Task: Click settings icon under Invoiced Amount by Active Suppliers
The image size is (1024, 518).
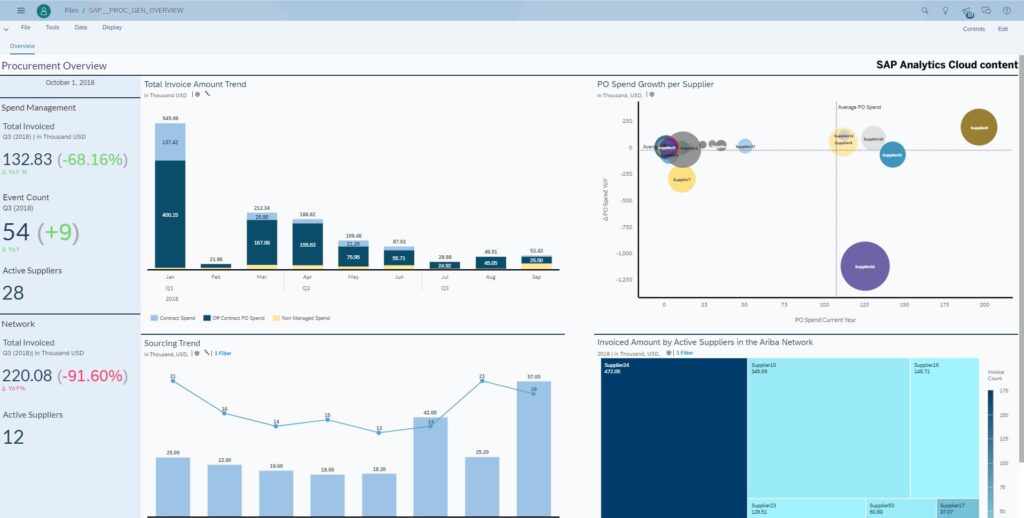Action: tap(669, 353)
